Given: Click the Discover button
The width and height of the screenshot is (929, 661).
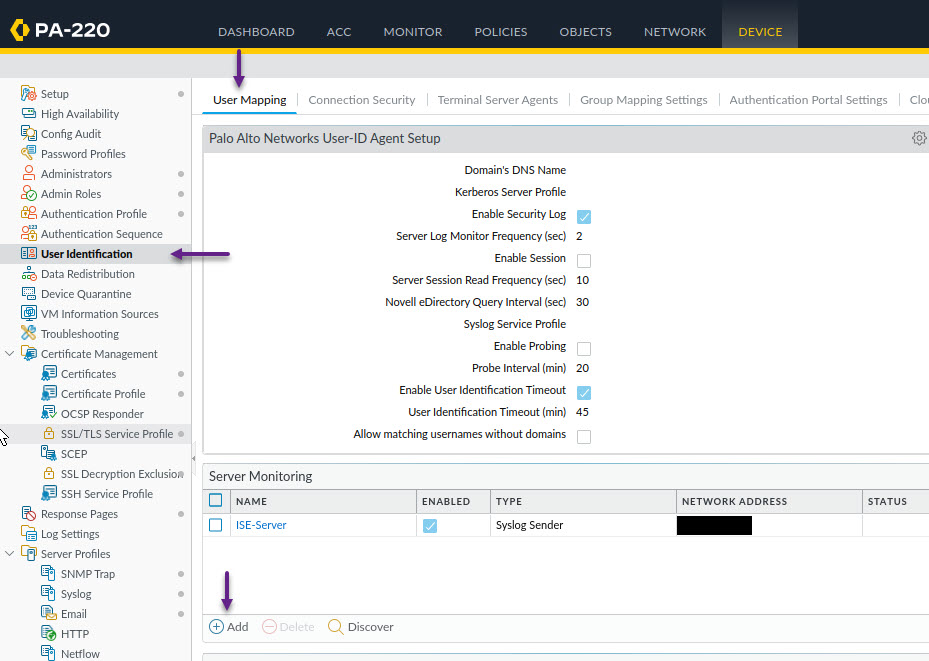Looking at the screenshot, I should point(361,627).
